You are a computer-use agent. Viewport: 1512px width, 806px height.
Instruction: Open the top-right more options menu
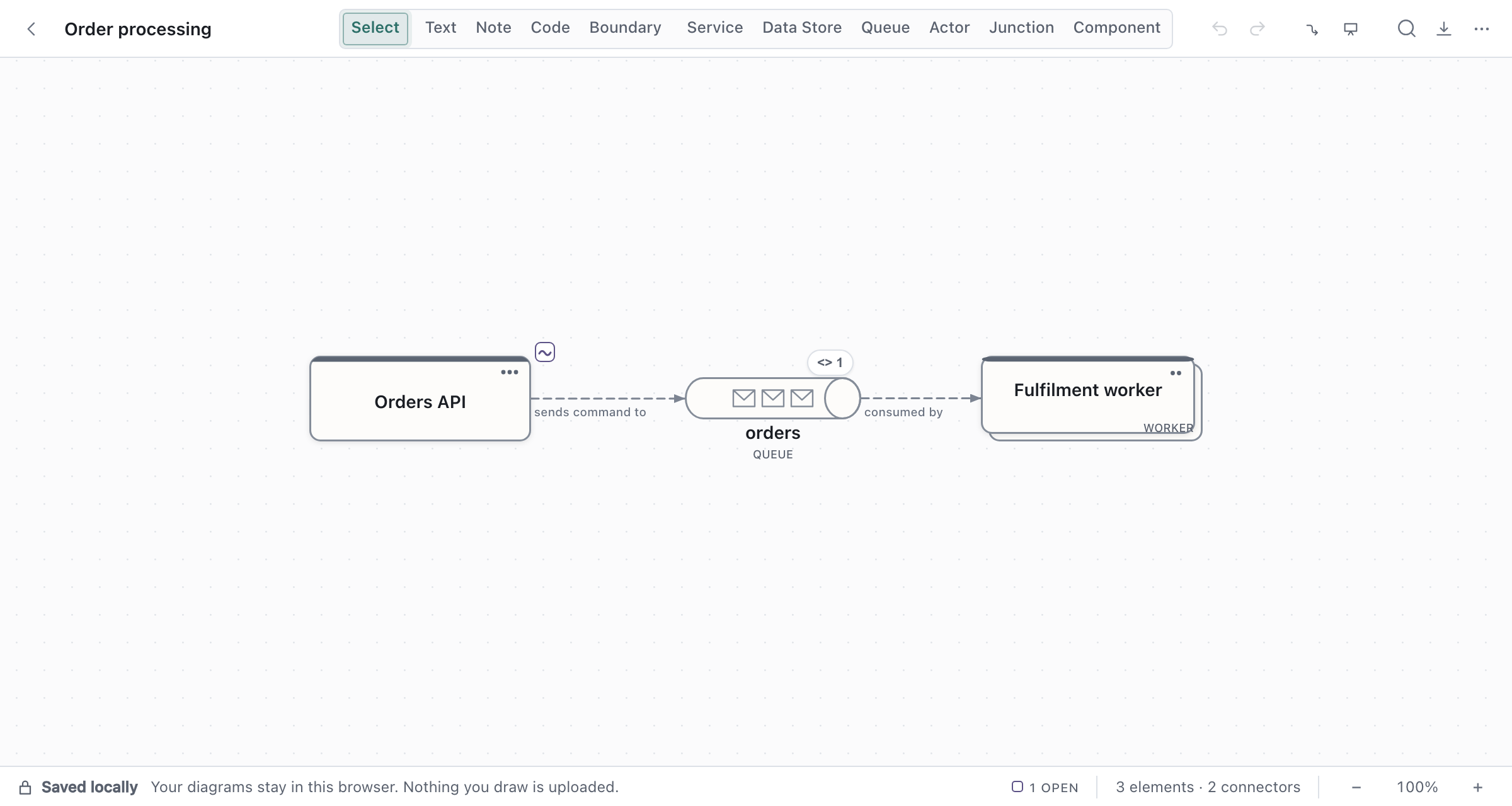point(1482,29)
